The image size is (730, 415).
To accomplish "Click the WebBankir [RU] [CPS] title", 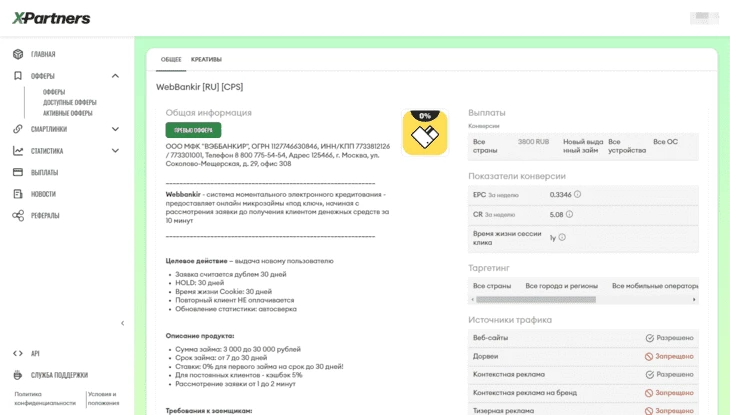I will (199, 87).
